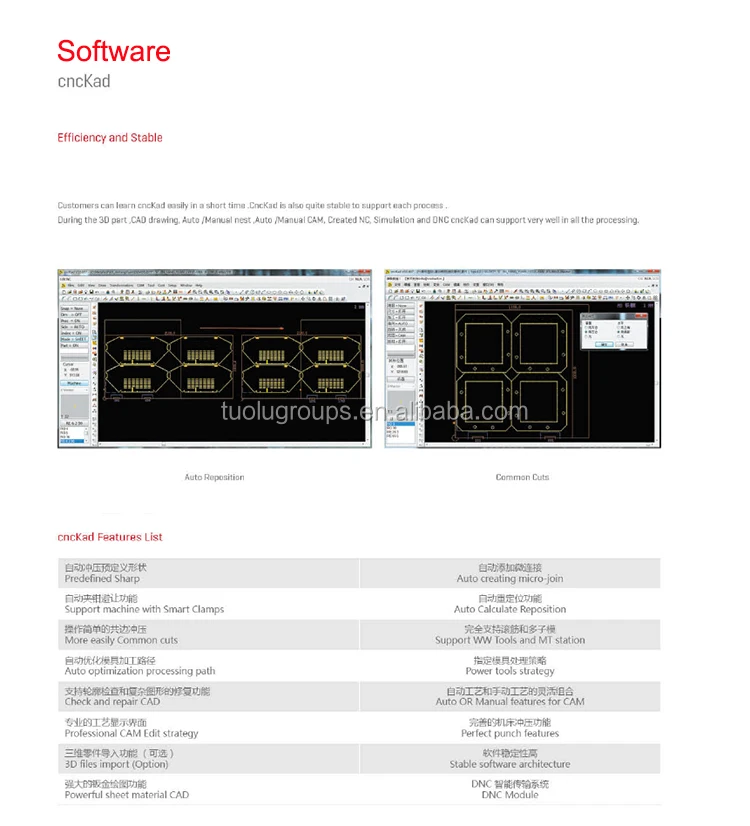Expand the dropdown below the Machine button
This screenshot has width=750, height=826.
pyautogui.click(x=76, y=390)
